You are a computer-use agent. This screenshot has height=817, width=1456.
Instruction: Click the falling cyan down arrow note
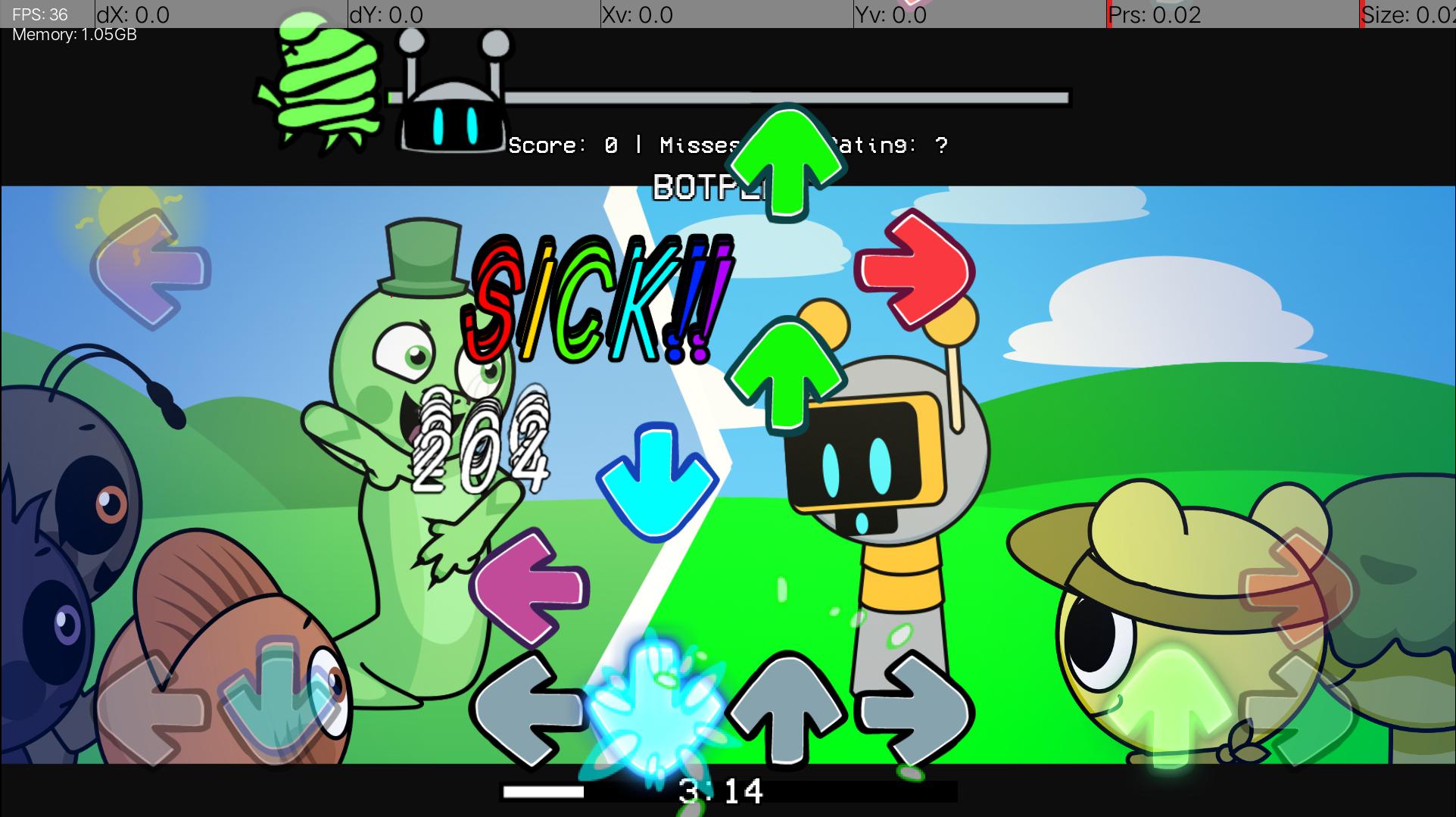click(656, 481)
